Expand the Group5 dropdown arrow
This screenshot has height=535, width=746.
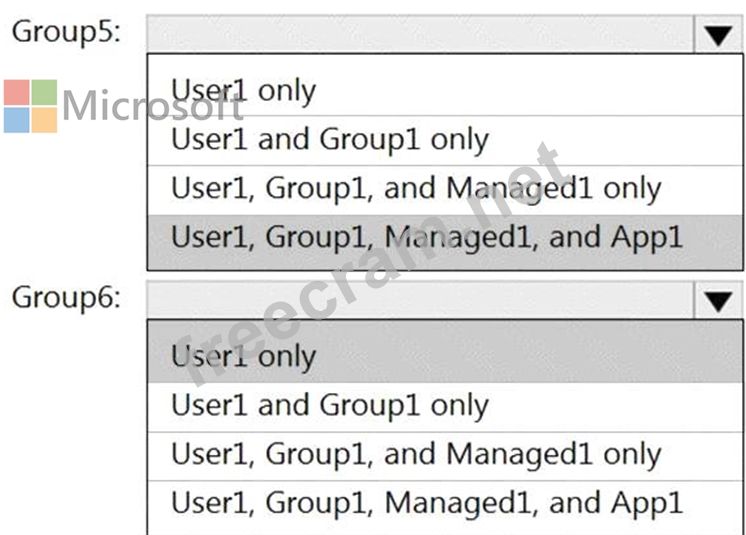click(717, 35)
